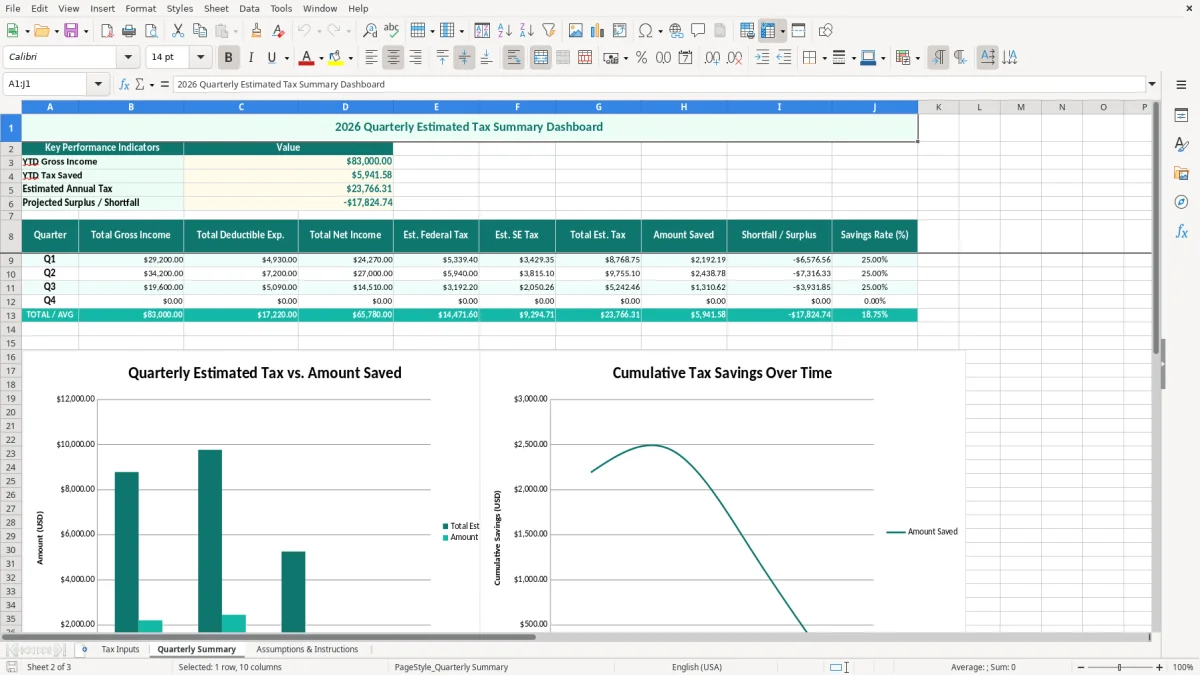The height and width of the screenshot is (675, 1200).
Task: Switch to Assumptions & Instructions tab
Action: (307, 649)
